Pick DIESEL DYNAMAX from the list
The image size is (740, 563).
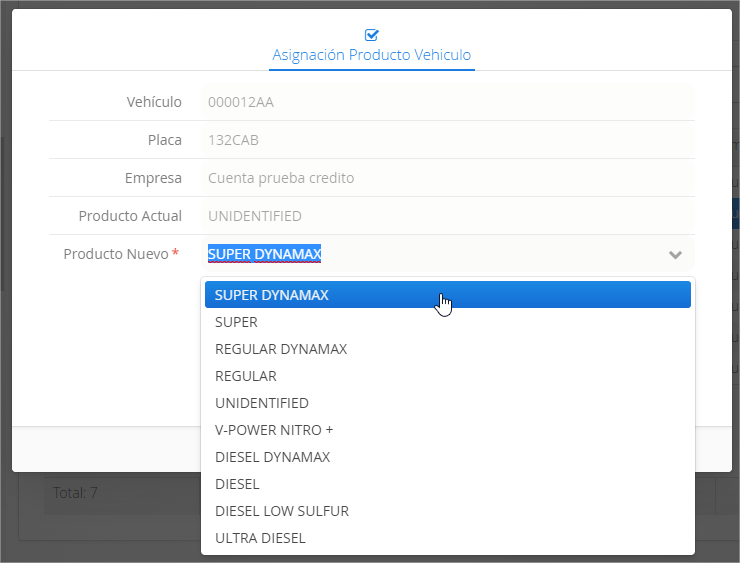click(x=447, y=457)
